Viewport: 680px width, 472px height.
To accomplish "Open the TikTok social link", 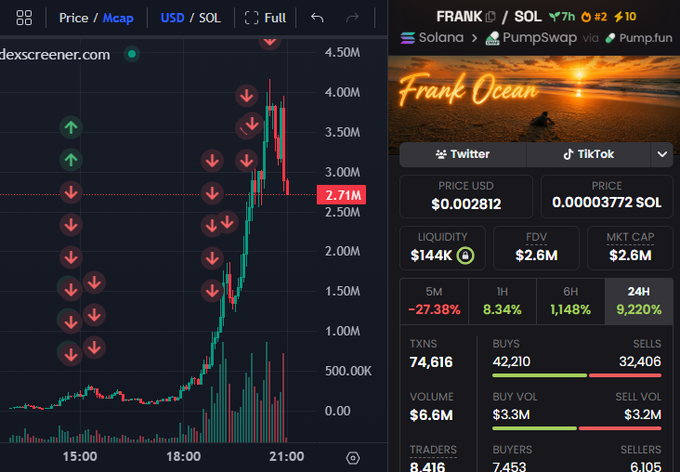I will [588, 154].
